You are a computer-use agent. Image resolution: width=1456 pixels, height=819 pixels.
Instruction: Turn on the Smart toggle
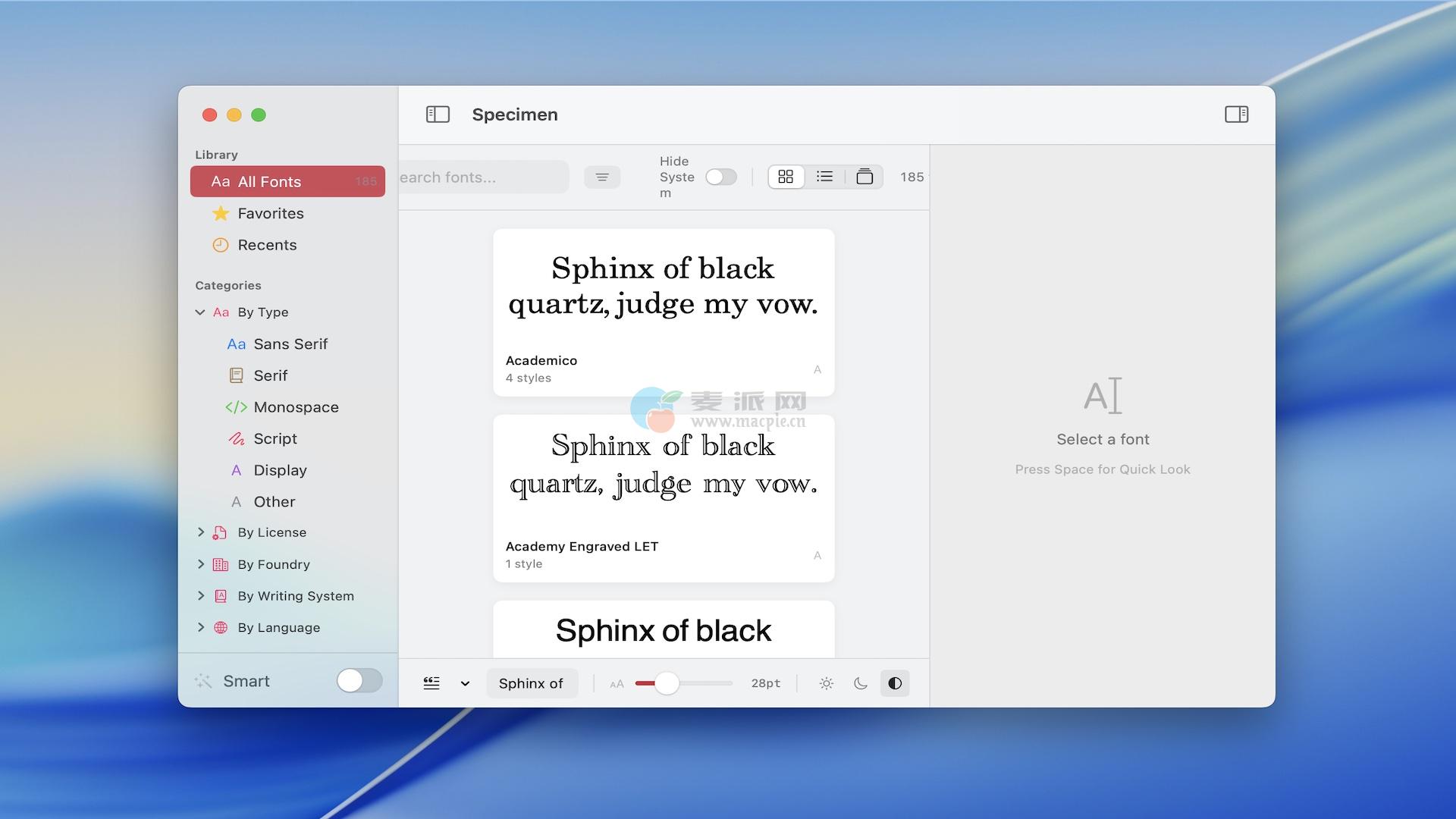pyautogui.click(x=359, y=680)
